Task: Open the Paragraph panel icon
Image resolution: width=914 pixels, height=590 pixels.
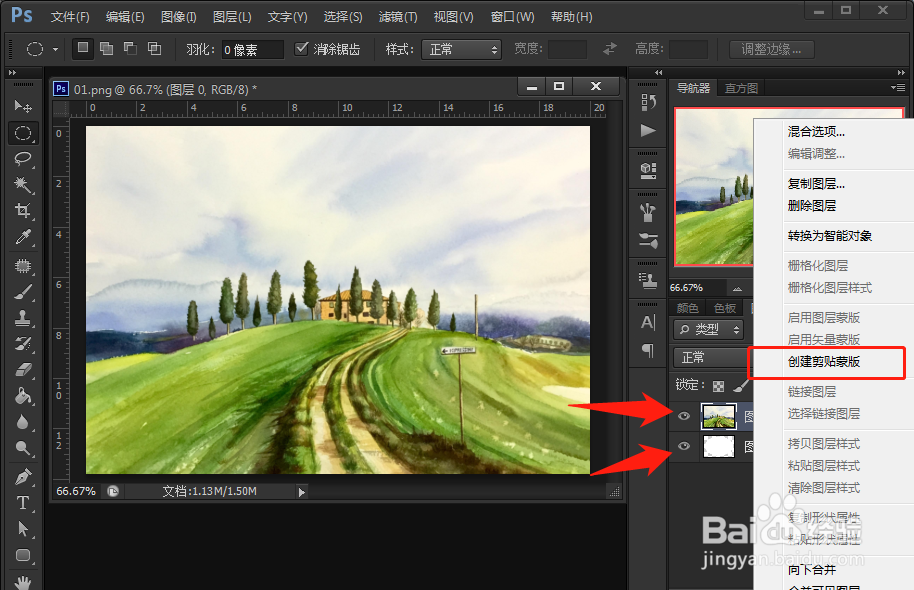Action: 648,350
